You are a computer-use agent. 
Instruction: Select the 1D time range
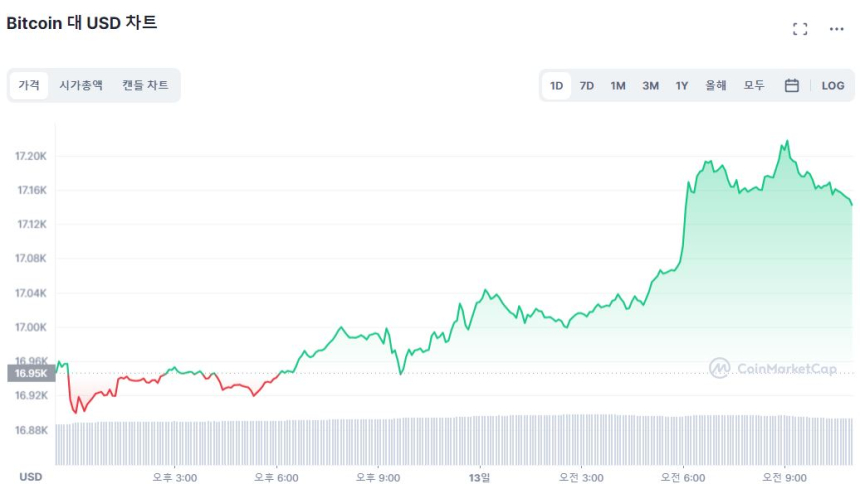[x=556, y=86]
